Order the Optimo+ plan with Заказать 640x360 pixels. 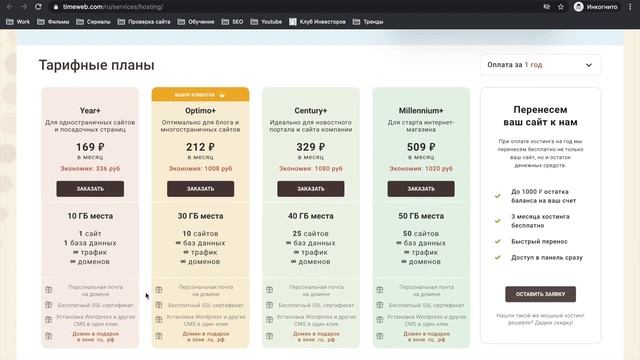tap(200, 189)
